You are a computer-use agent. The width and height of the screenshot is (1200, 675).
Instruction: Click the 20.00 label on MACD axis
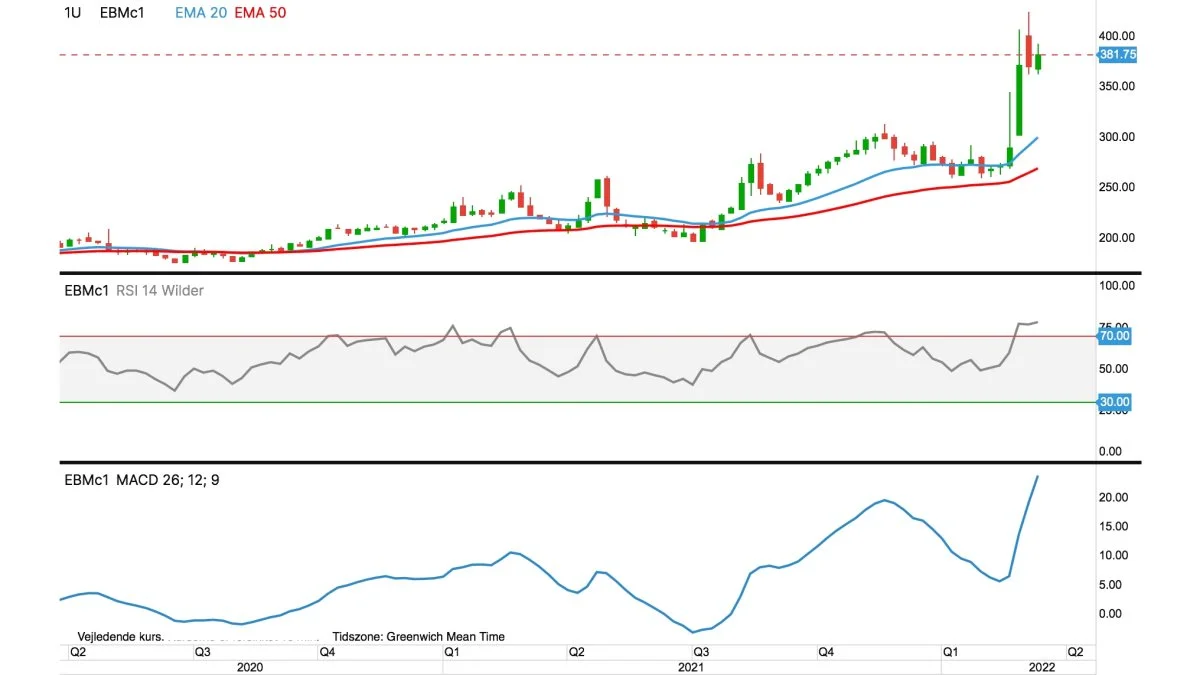point(1113,498)
